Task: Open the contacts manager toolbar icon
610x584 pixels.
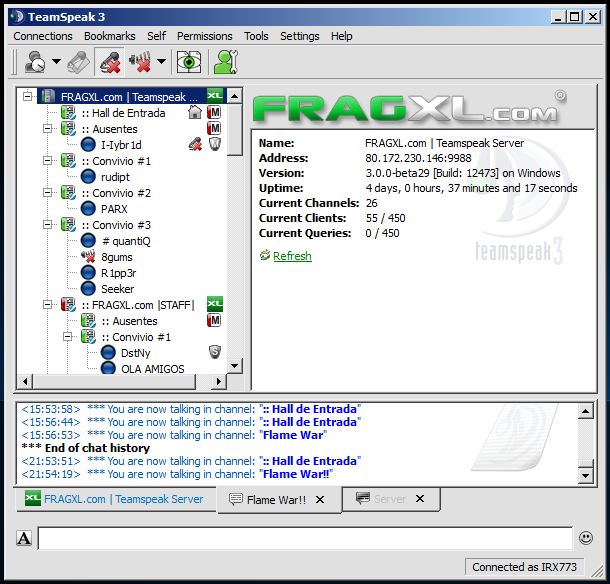Action: pyautogui.click(x=226, y=62)
